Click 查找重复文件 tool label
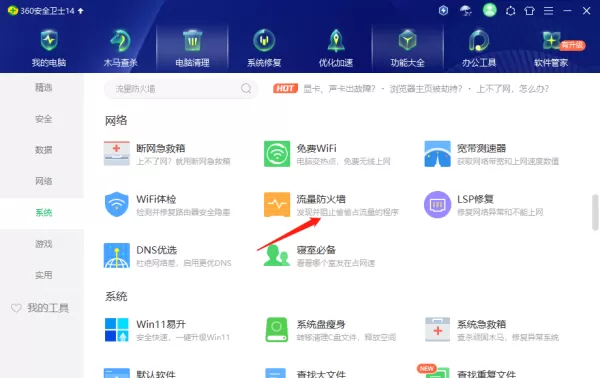 tap(486, 374)
